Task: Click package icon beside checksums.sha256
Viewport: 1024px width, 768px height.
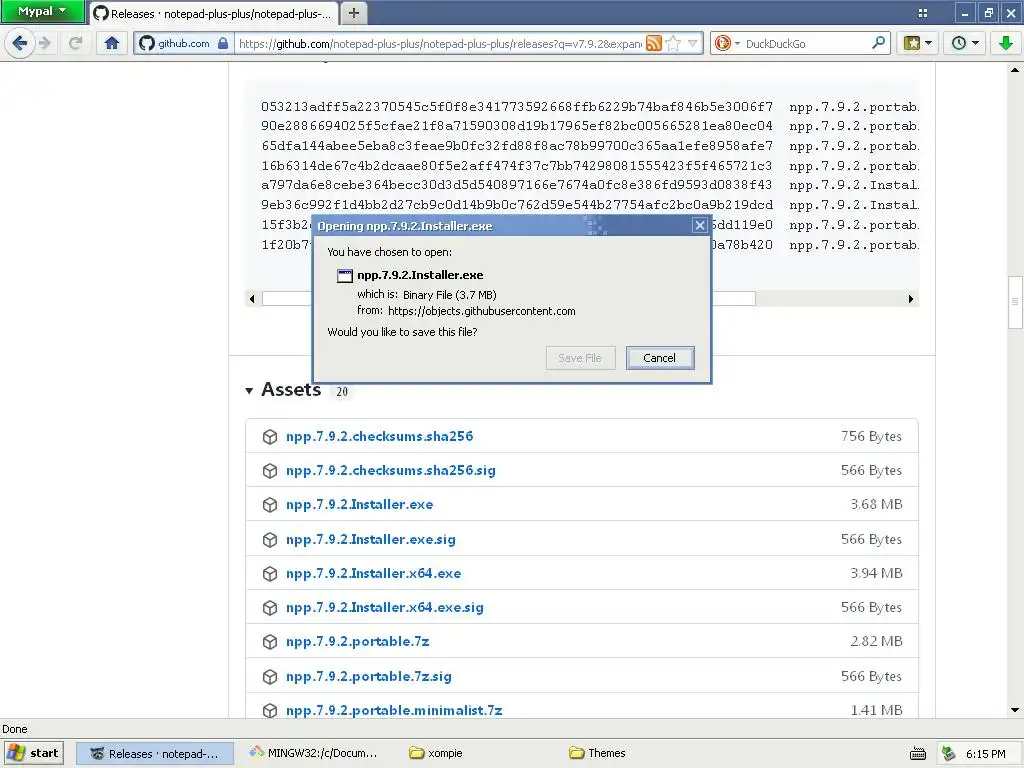Action: (x=270, y=437)
